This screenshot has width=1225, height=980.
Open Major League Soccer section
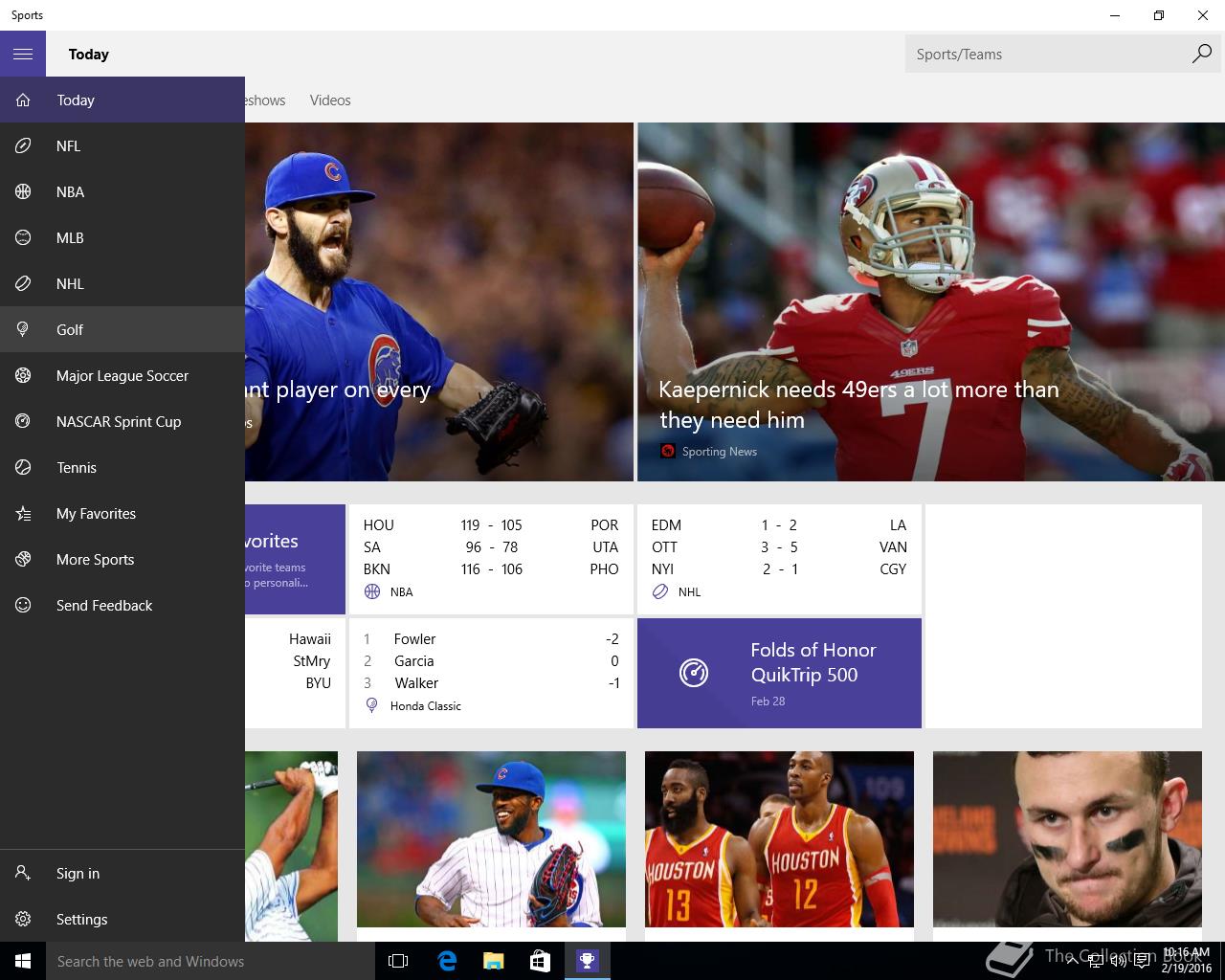pos(122,375)
